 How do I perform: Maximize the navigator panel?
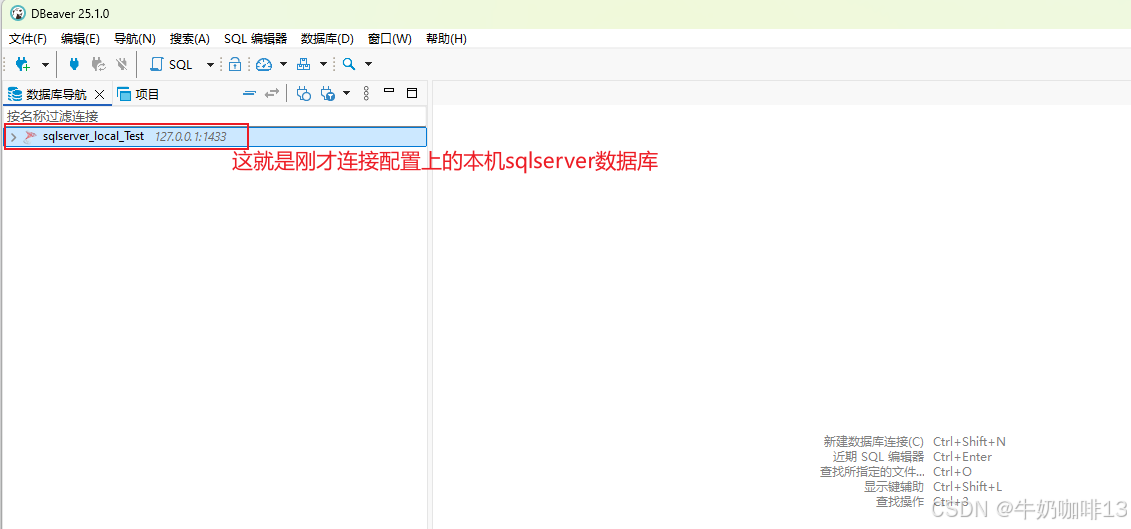click(x=413, y=92)
